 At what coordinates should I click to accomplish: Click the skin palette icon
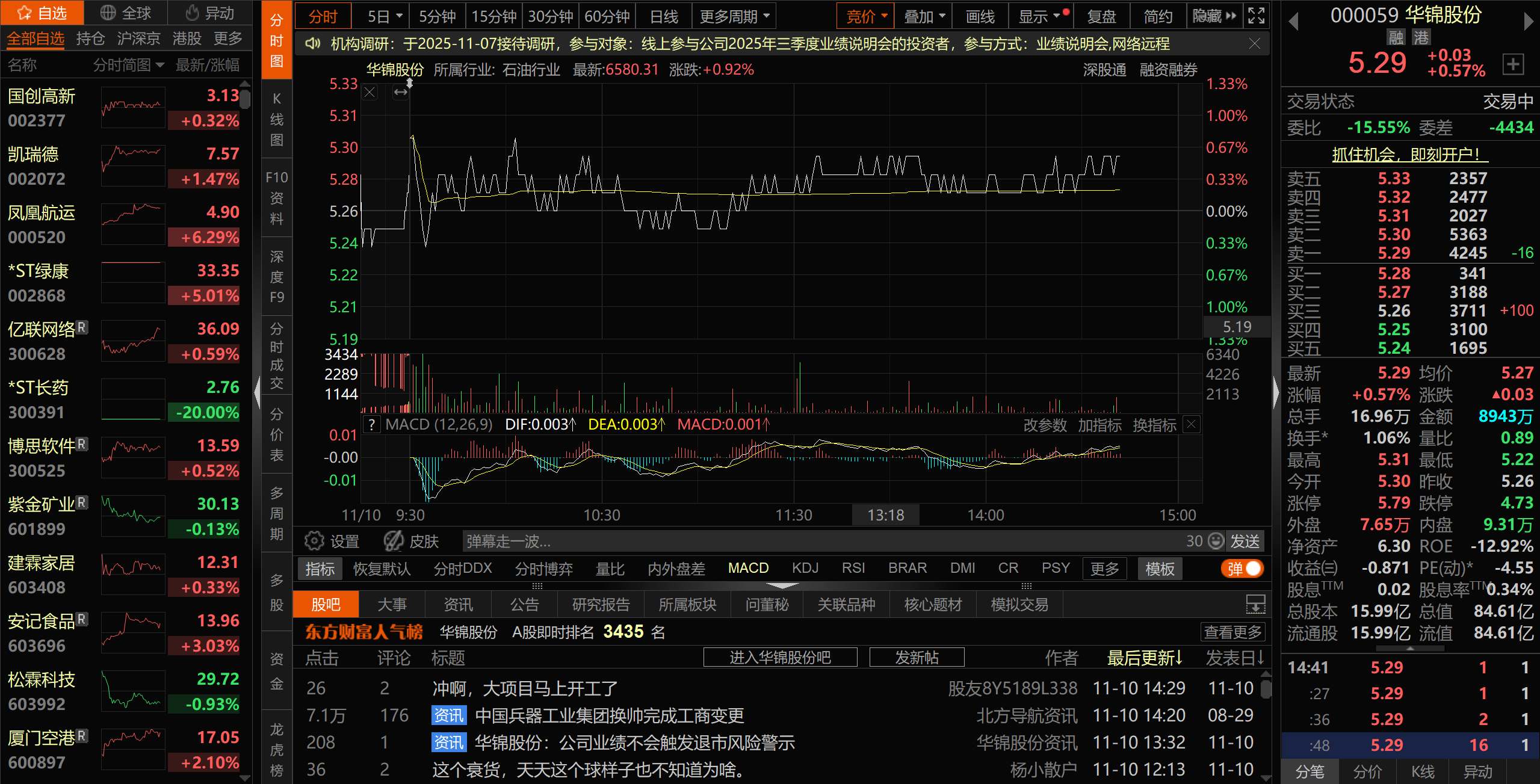tap(394, 541)
